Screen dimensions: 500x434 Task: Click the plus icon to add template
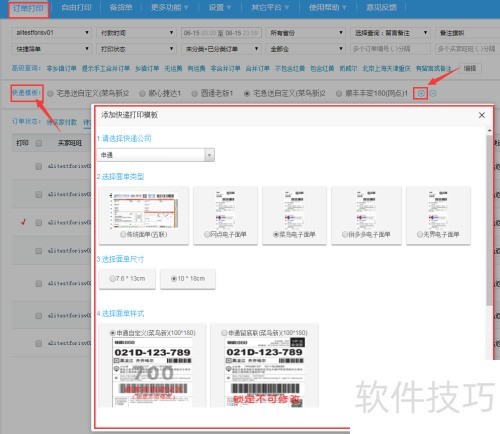[x=421, y=93]
